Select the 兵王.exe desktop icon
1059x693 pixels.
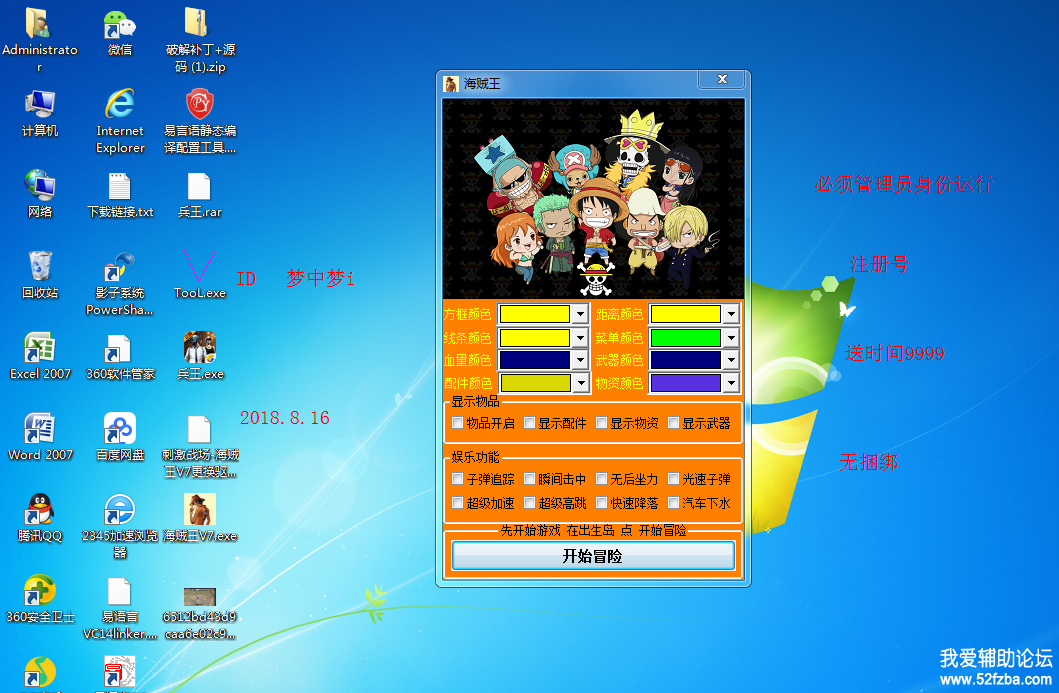(x=200, y=355)
